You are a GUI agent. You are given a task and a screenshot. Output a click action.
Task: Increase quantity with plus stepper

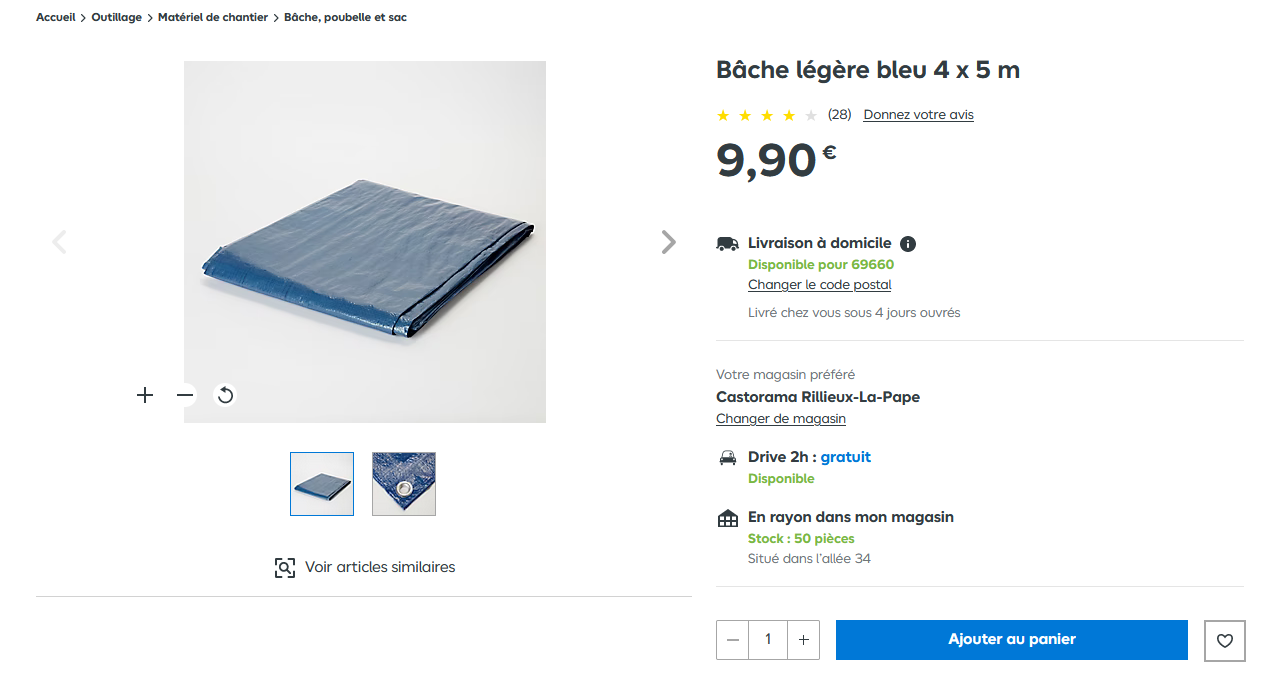coord(803,640)
